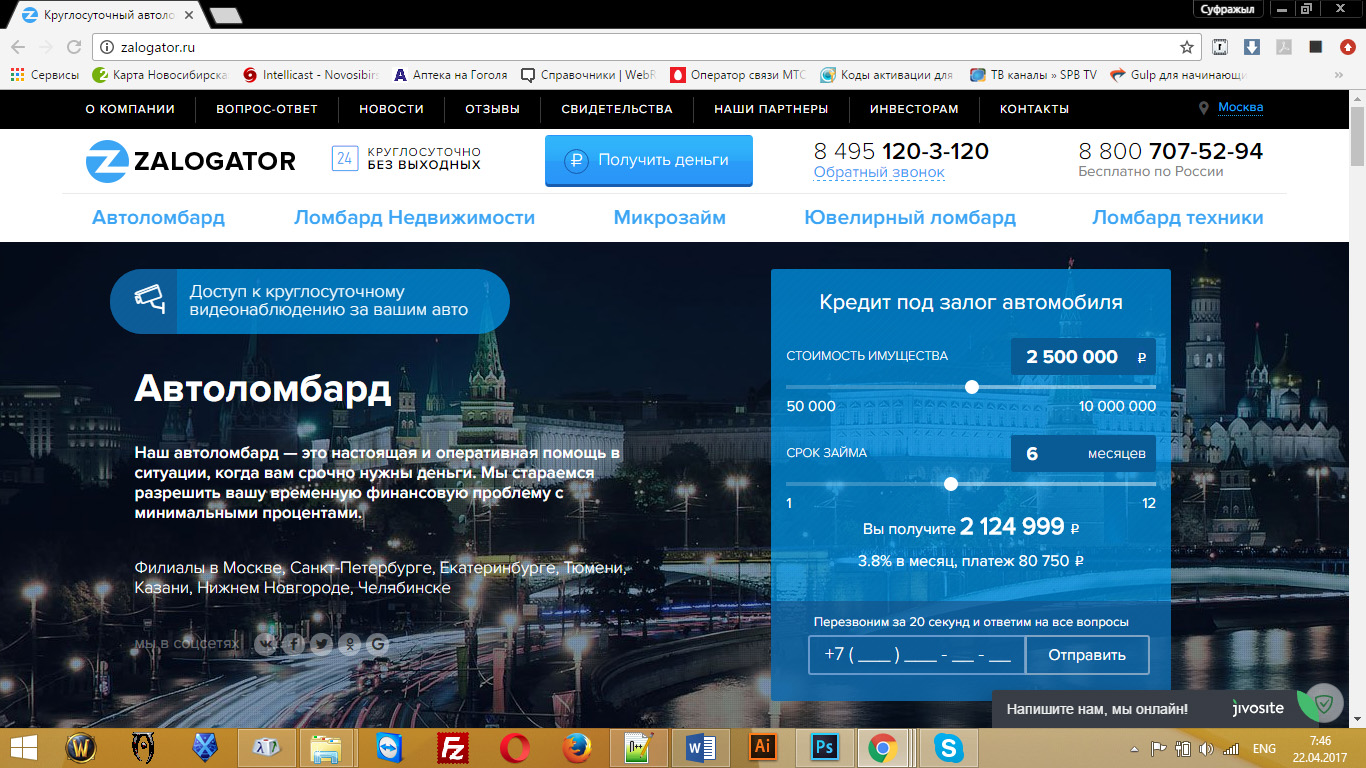The width and height of the screenshot is (1366, 768).
Task: Show hidden system tray icons
Action: 1133,748
